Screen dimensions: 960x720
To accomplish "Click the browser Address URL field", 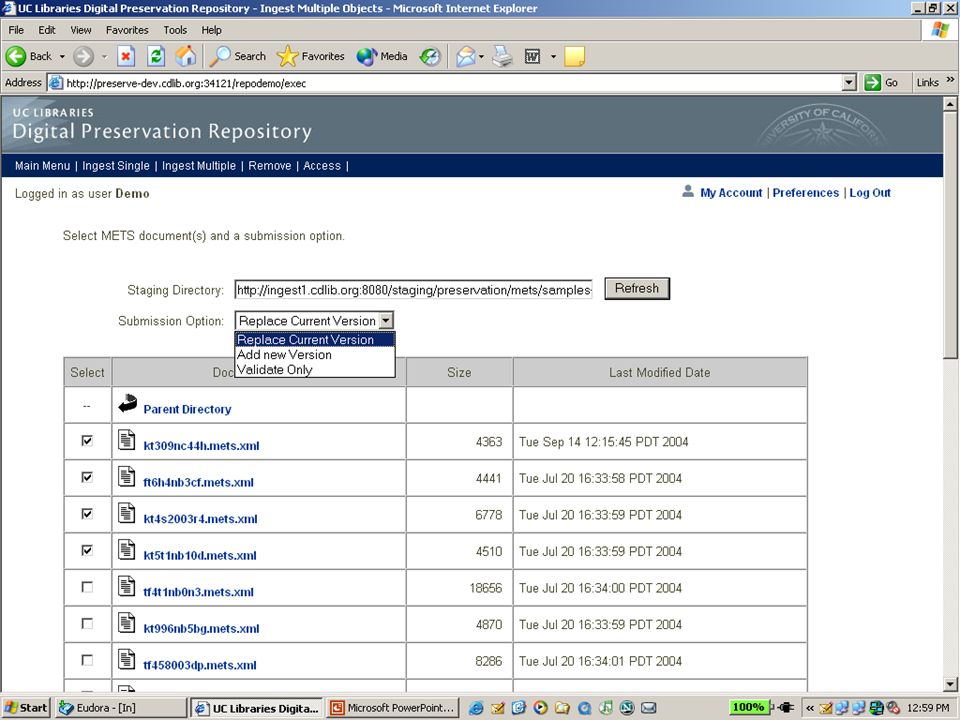I will pos(453,83).
